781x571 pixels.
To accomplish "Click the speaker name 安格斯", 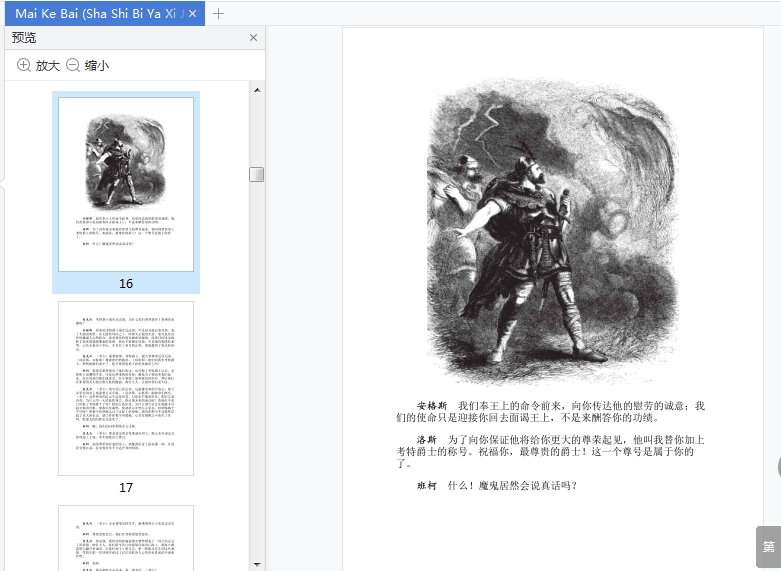I will coord(432,406).
